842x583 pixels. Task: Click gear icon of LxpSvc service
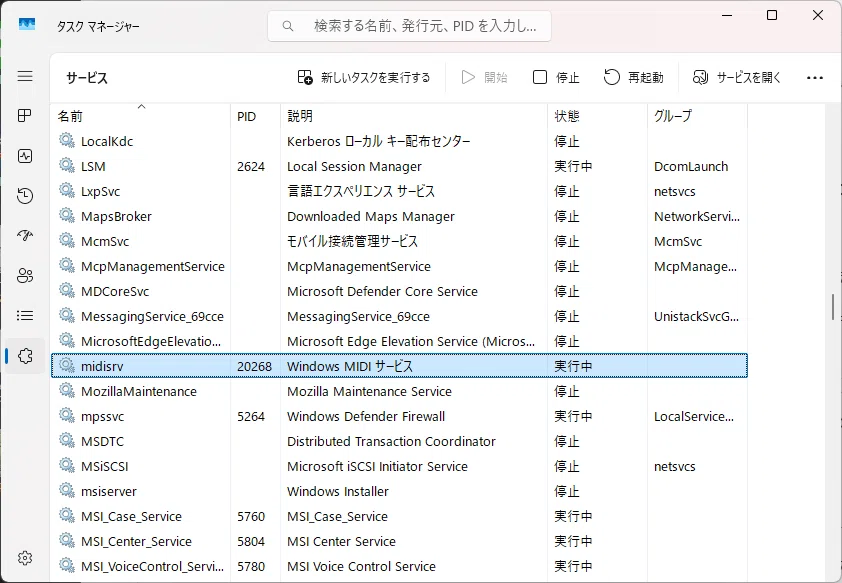coord(67,191)
